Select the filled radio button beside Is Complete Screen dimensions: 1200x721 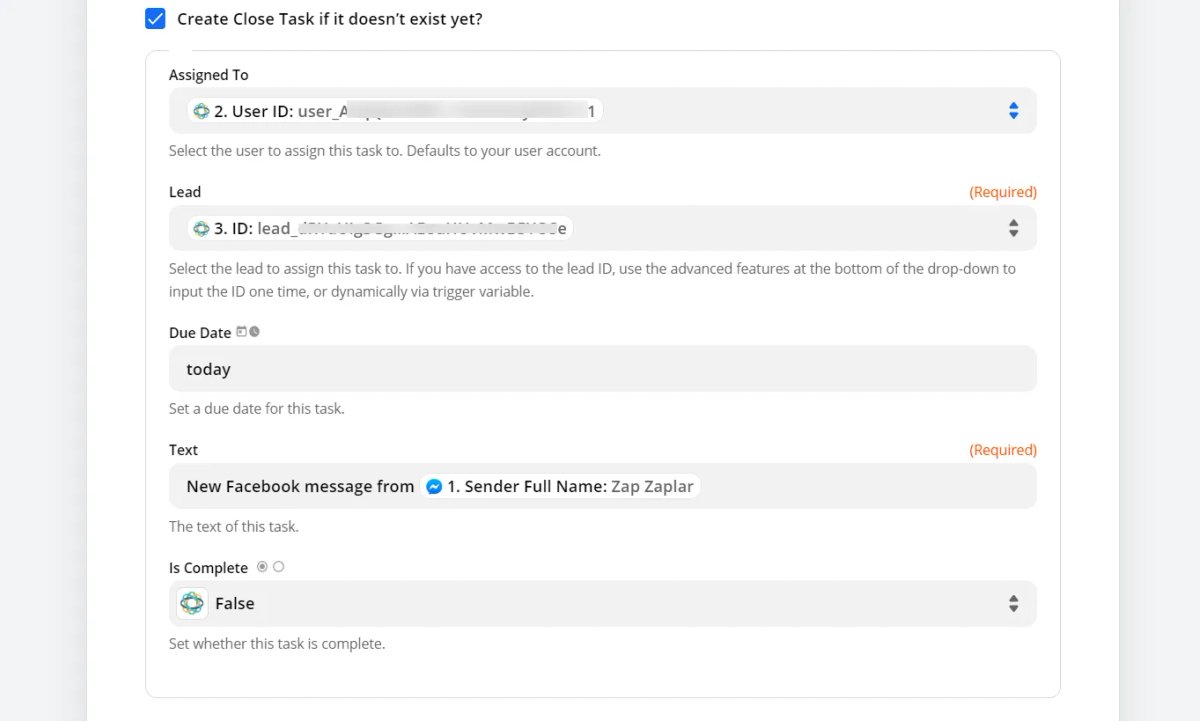262,567
